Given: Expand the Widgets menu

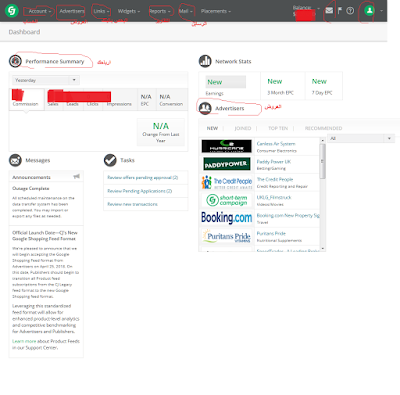Looking at the screenshot, I should (x=129, y=11).
